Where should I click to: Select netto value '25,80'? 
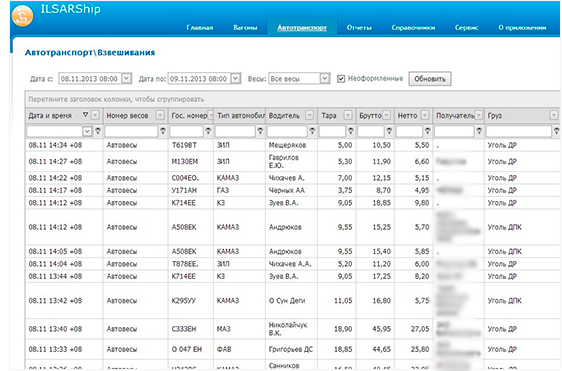(420, 349)
